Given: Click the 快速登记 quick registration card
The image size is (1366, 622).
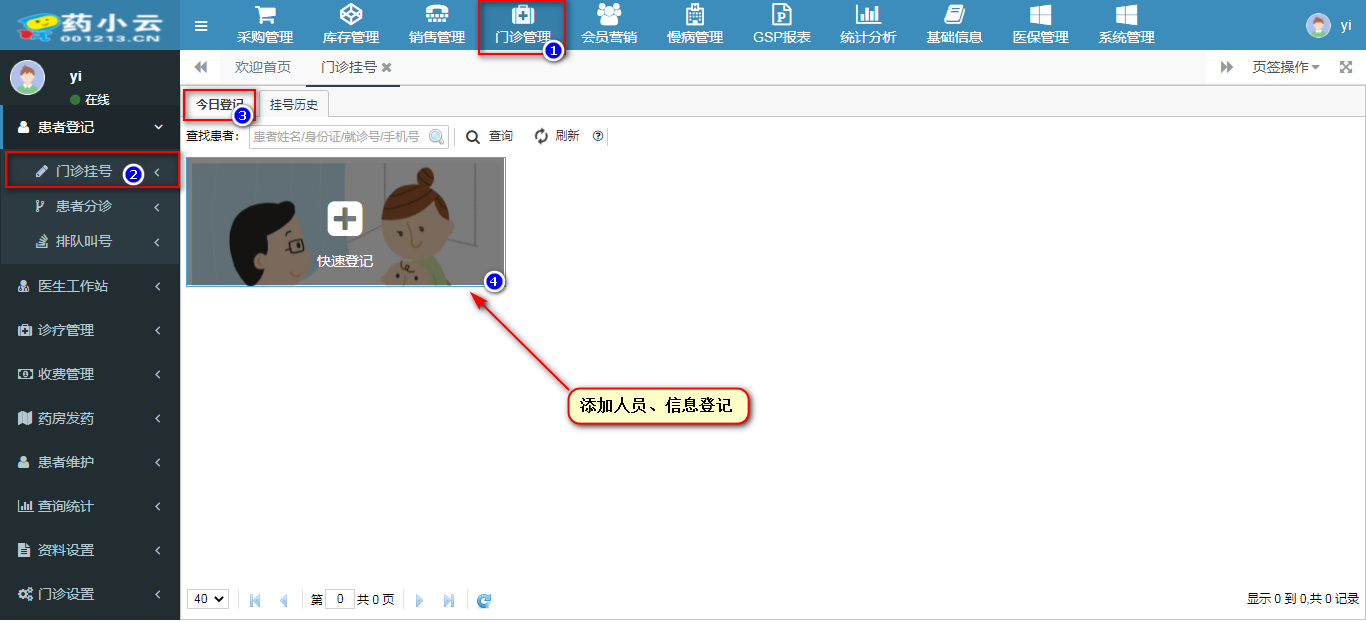Looking at the screenshot, I should pos(345,221).
